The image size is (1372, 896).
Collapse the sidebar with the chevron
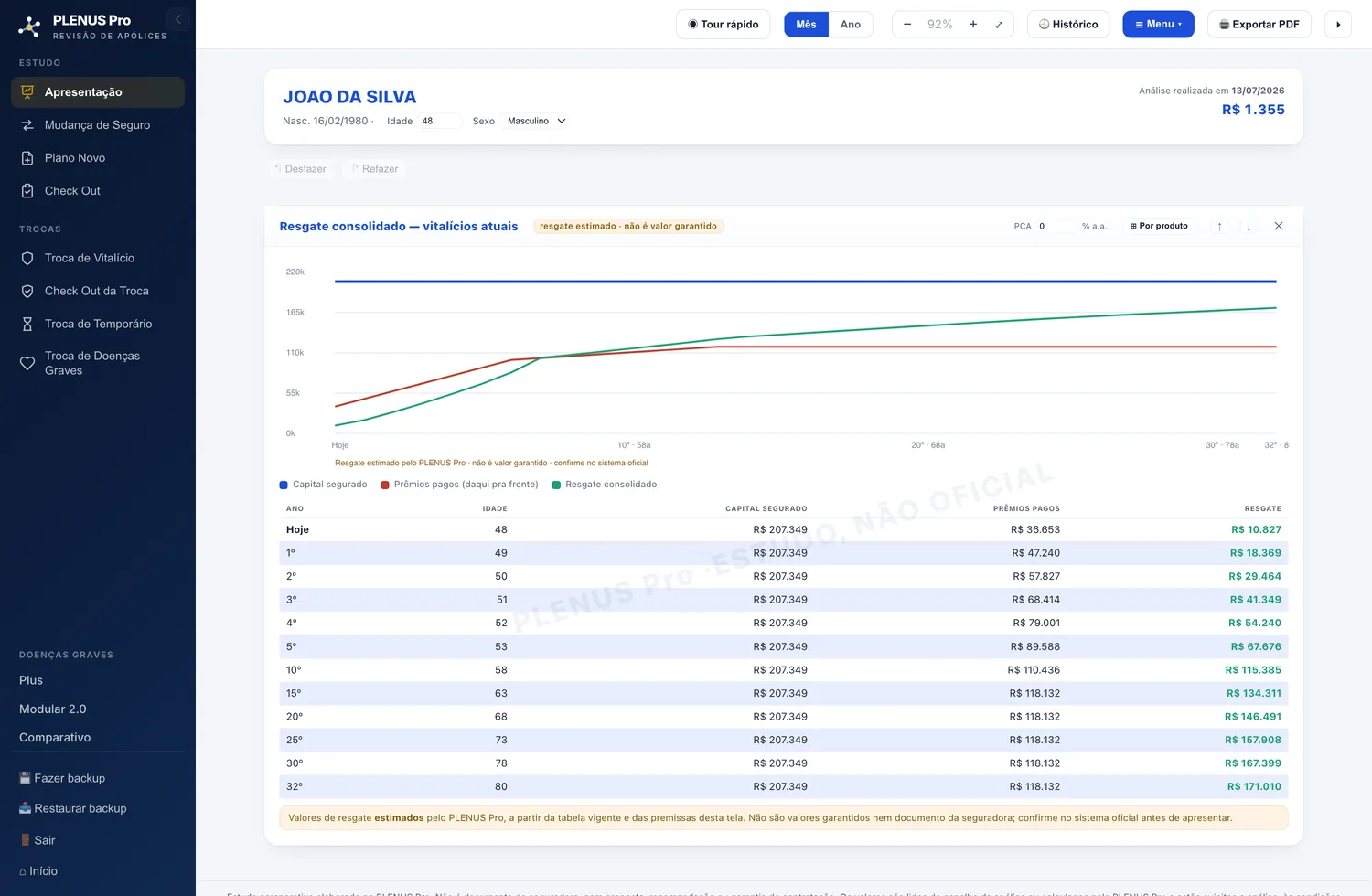[x=178, y=19]
